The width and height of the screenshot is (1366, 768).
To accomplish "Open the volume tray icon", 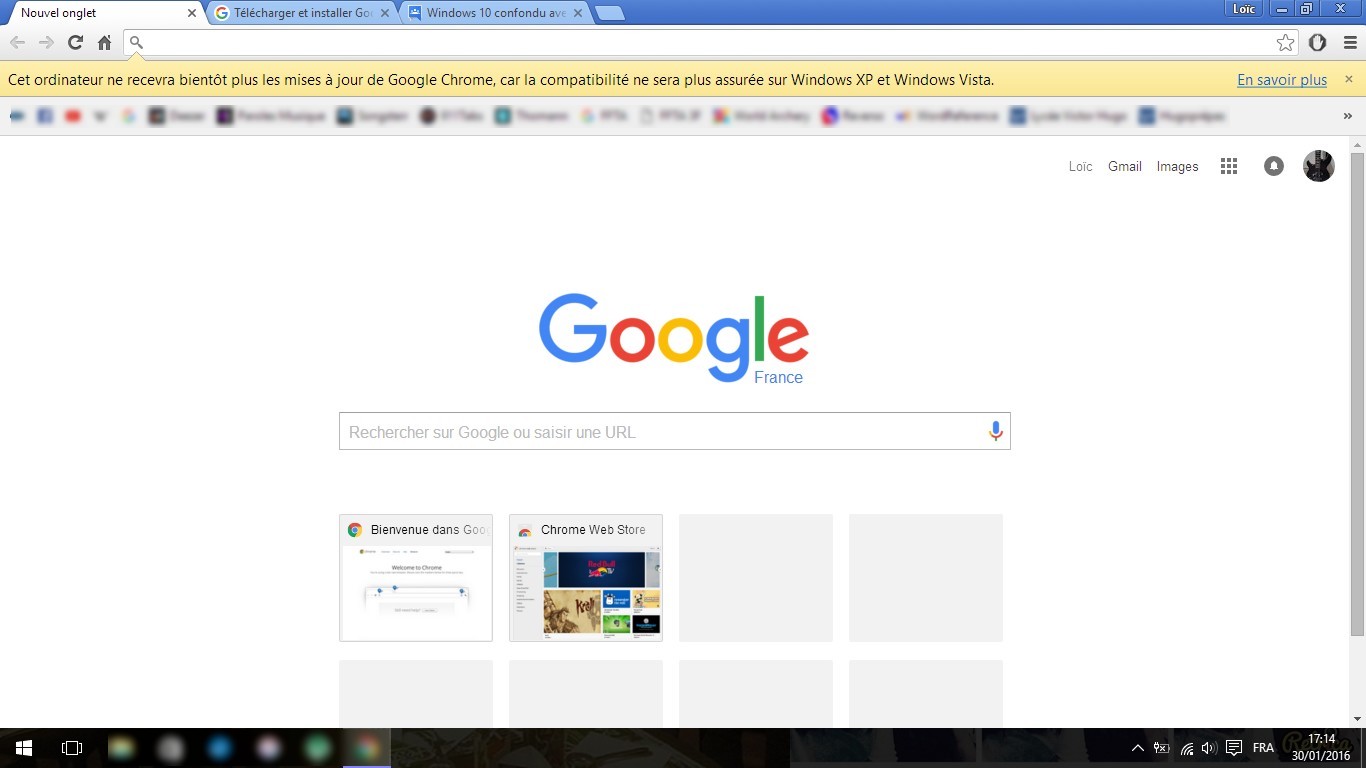I will click(x=1209, y=748).
